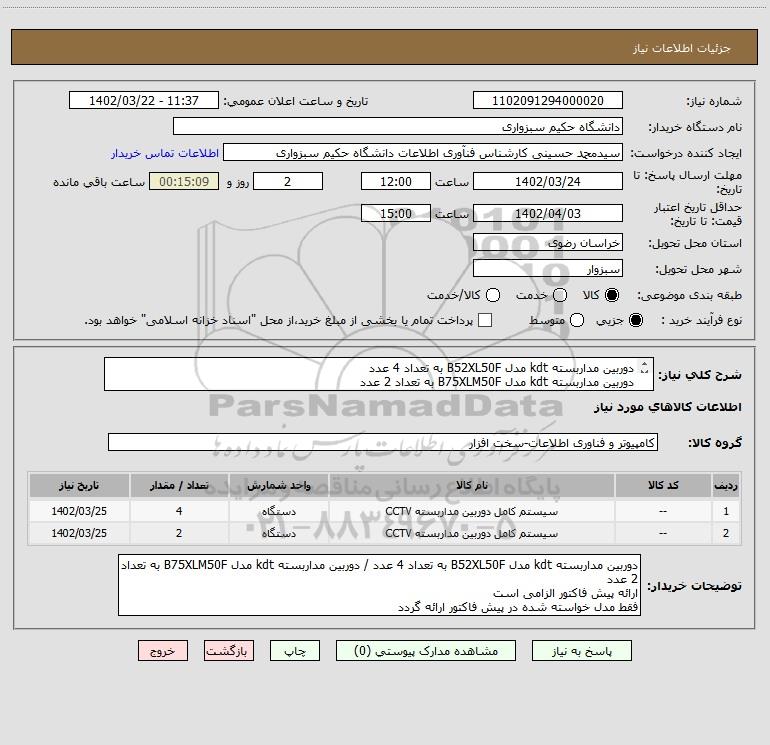
Task: Click date 1402/03/25 in row 2
Action: [79, 533]
